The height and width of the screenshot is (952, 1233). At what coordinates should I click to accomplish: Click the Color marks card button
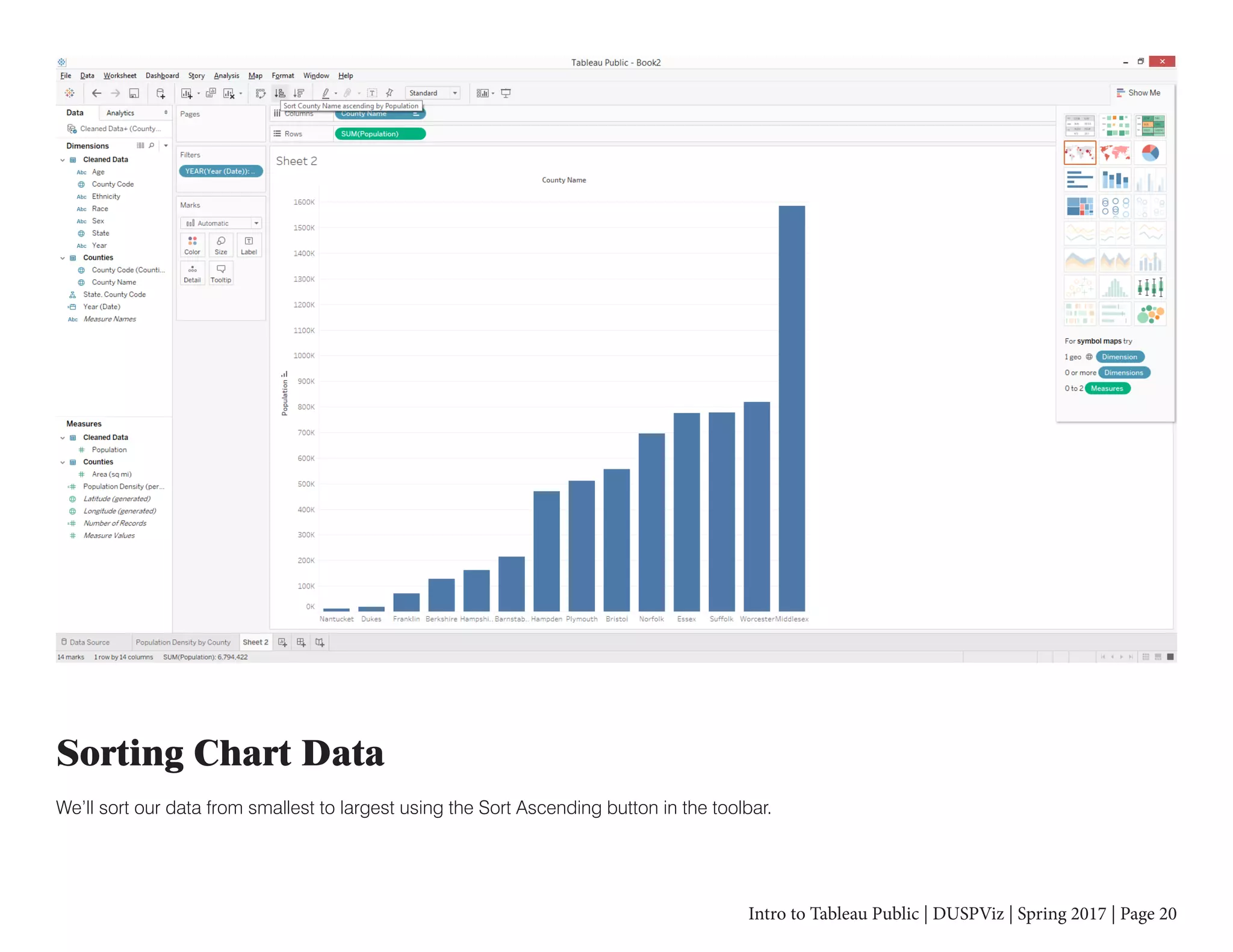[x=193, y=246]
